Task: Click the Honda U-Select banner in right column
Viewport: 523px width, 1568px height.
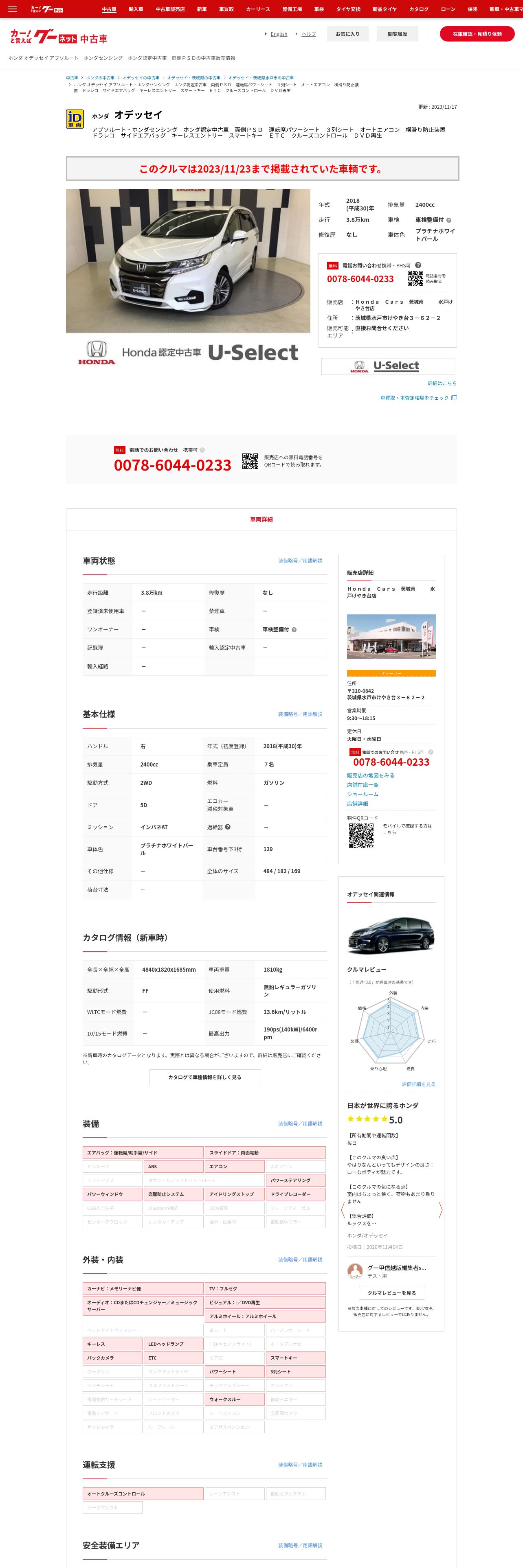Action: (388, 366)
